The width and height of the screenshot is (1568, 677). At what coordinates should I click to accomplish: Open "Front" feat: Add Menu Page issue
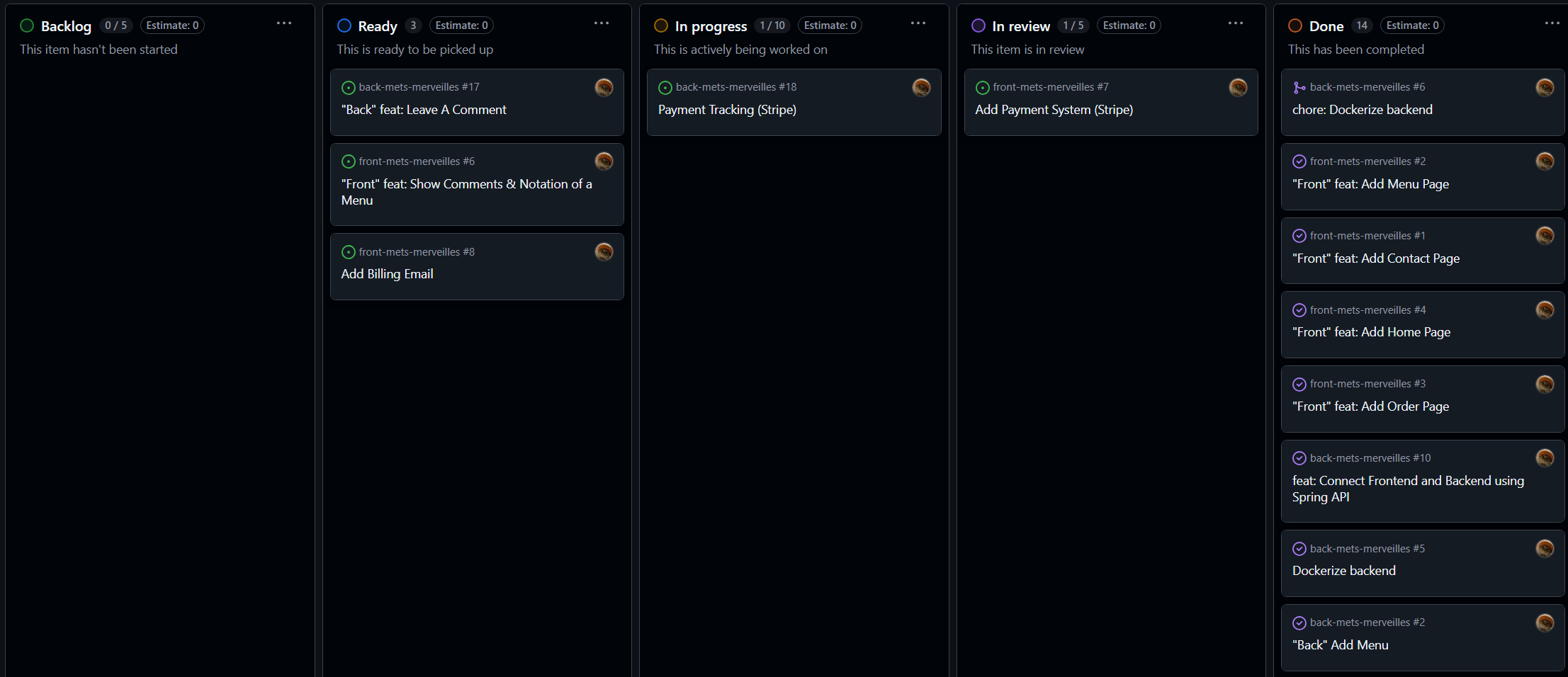1370,184
